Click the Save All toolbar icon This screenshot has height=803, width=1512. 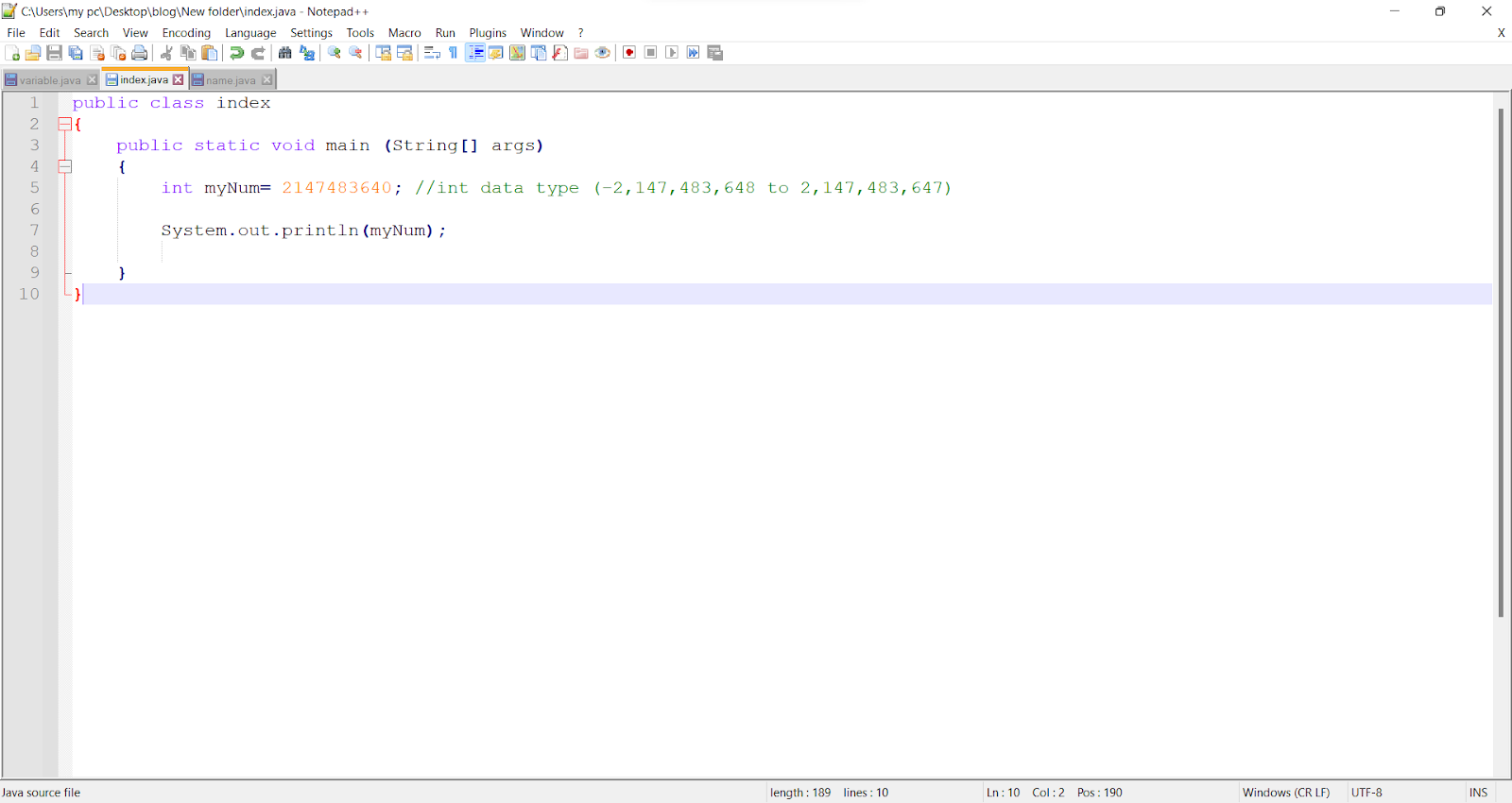[76, 53]
